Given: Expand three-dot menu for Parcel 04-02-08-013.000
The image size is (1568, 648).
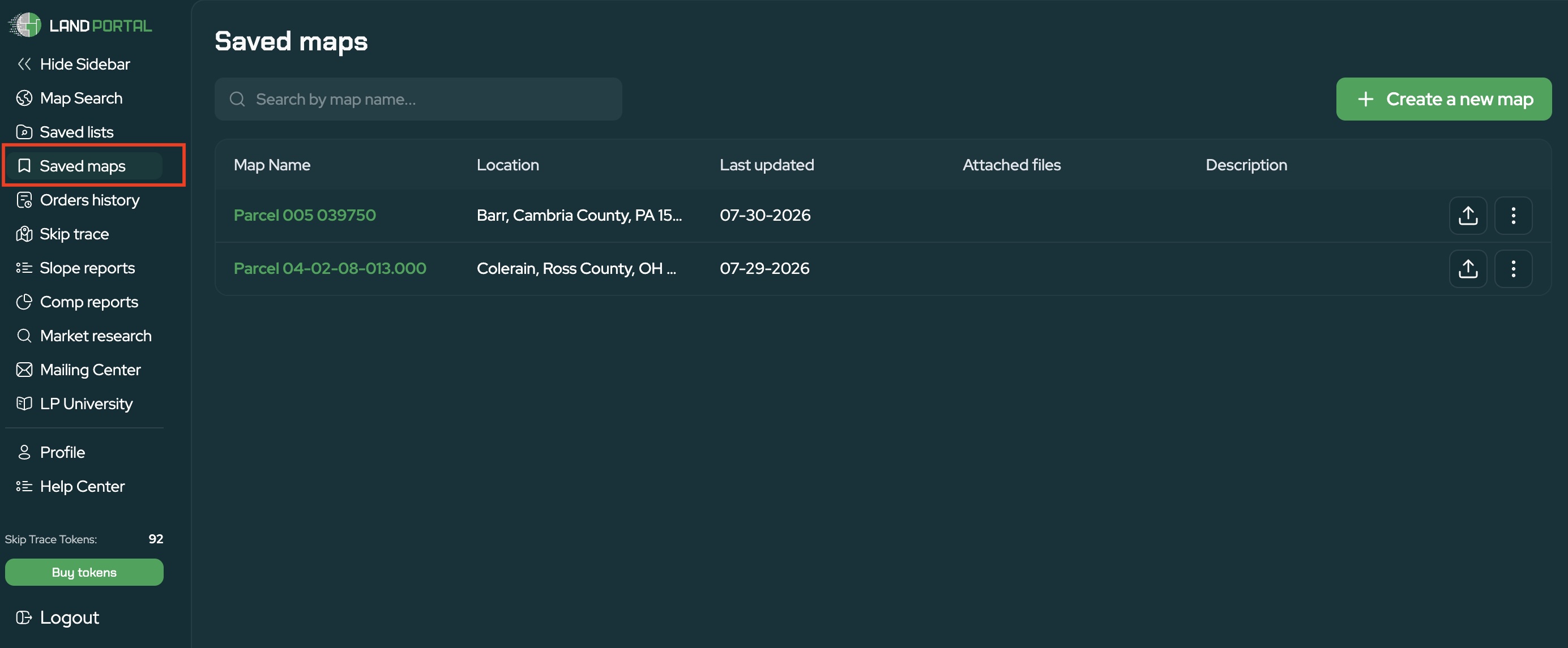Looking at the screenshot, I should coord(1514,269).
